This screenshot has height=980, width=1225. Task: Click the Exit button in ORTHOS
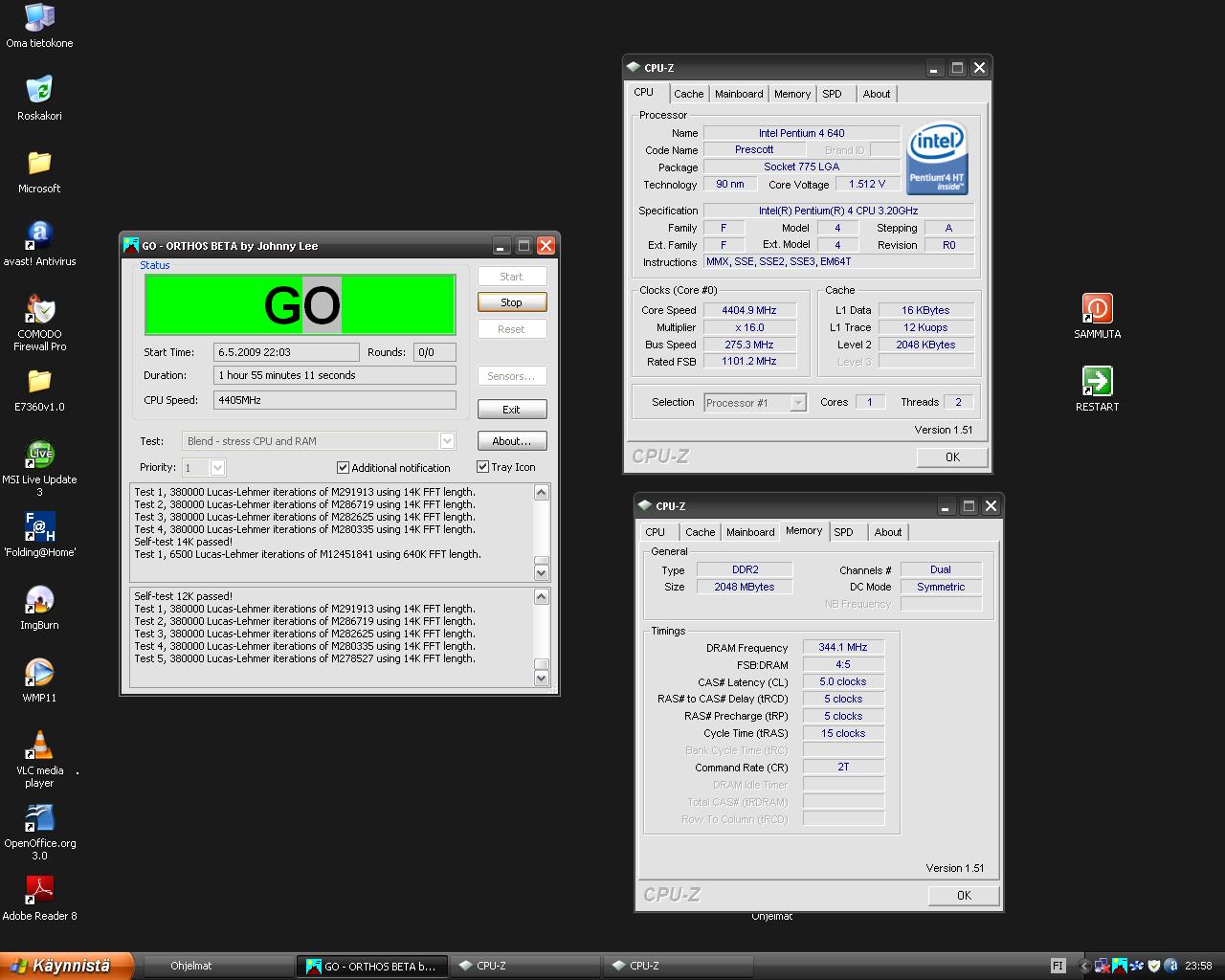point(512,410)
